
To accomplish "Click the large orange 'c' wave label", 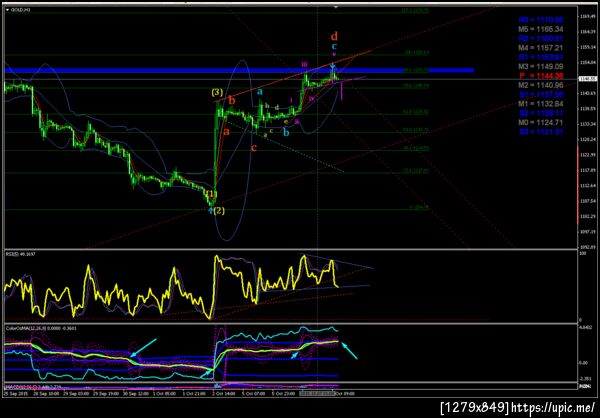I will (253, 147).
